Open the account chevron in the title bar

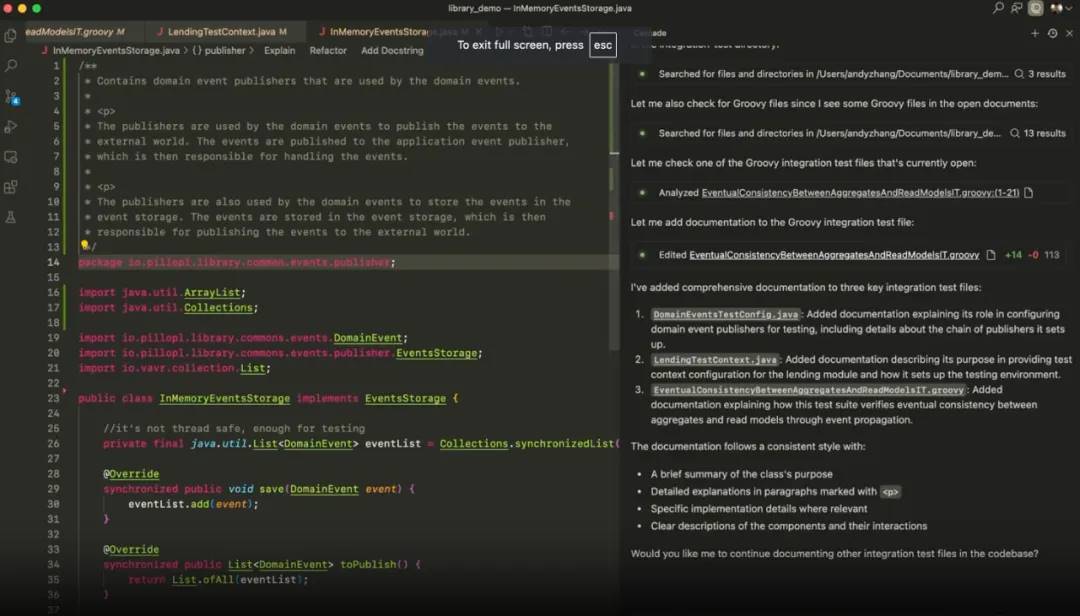1068,8
